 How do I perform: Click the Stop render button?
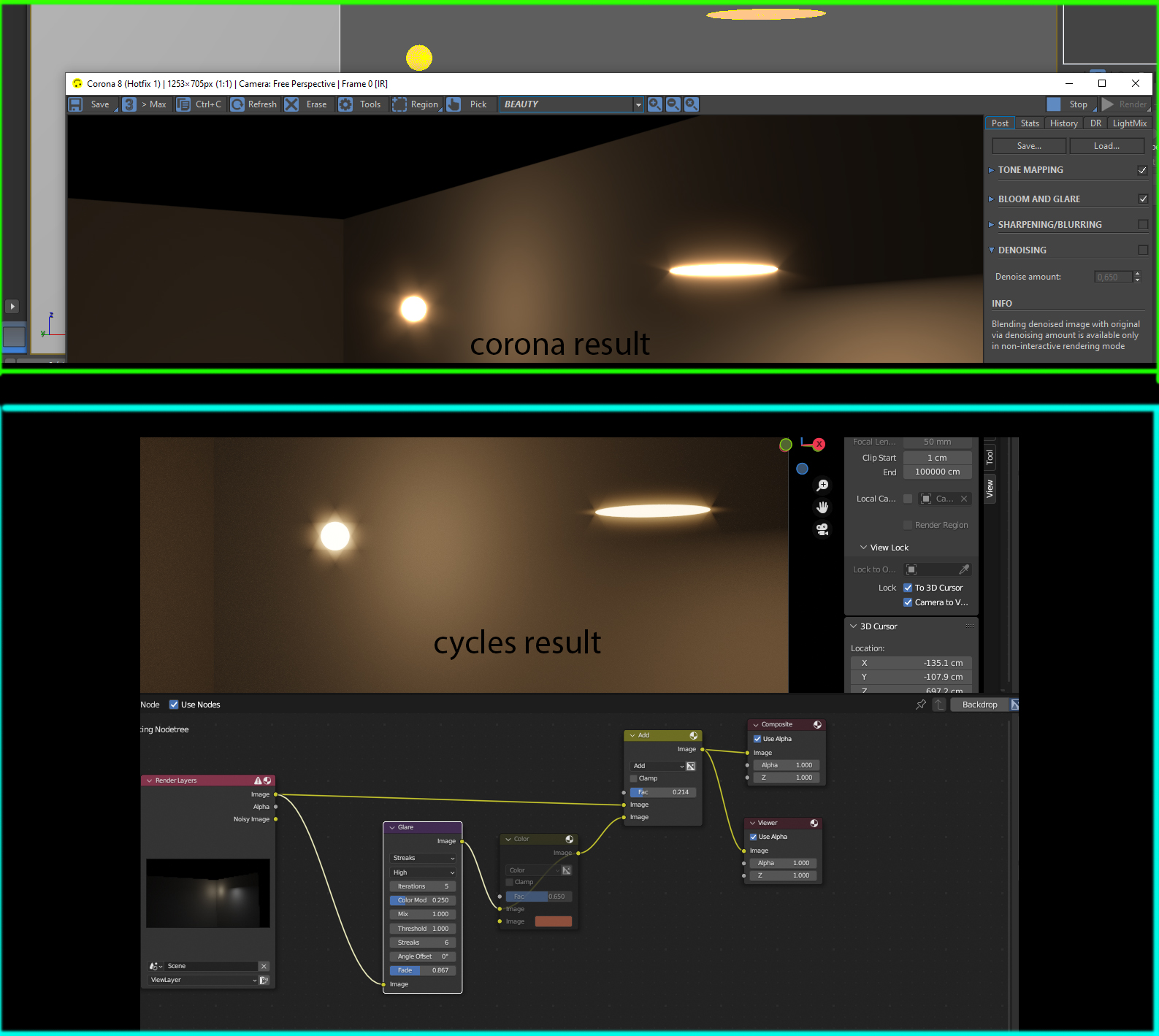[x=1071, y=104]
